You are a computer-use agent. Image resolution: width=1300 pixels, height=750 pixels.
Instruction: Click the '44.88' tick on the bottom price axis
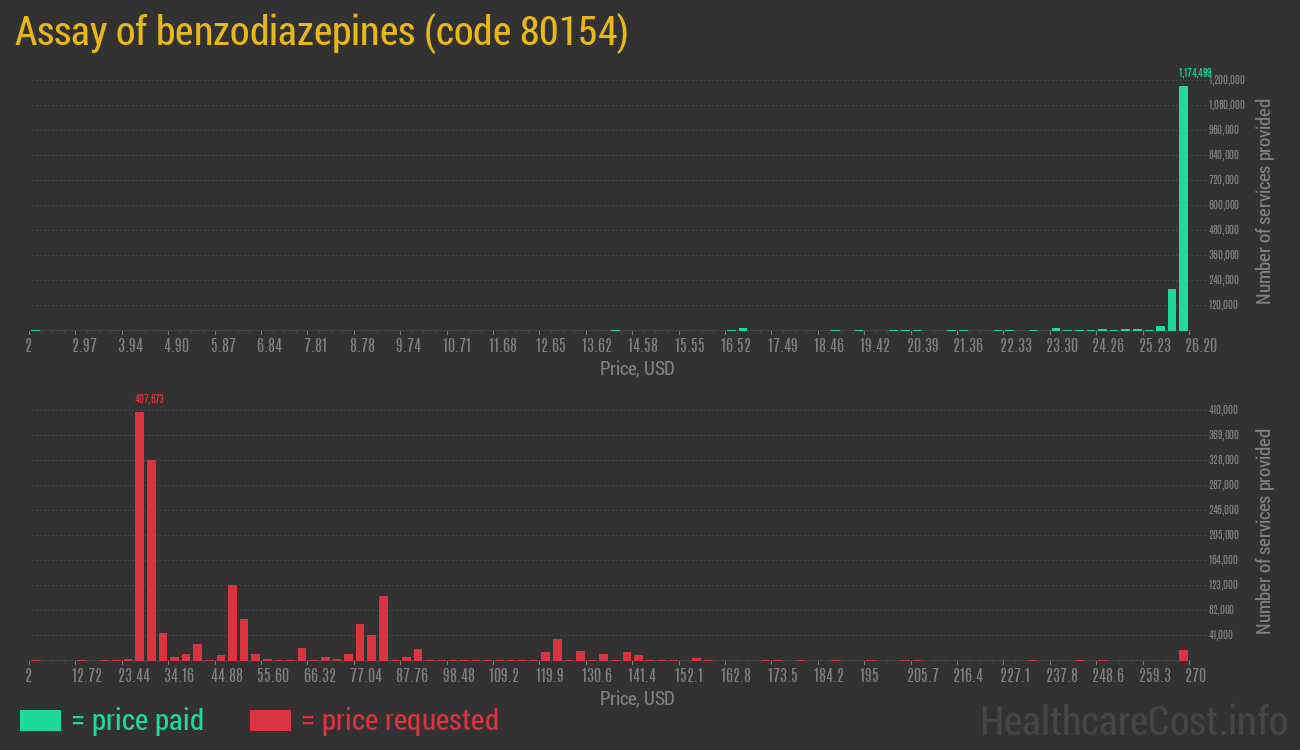coord(227,675)
